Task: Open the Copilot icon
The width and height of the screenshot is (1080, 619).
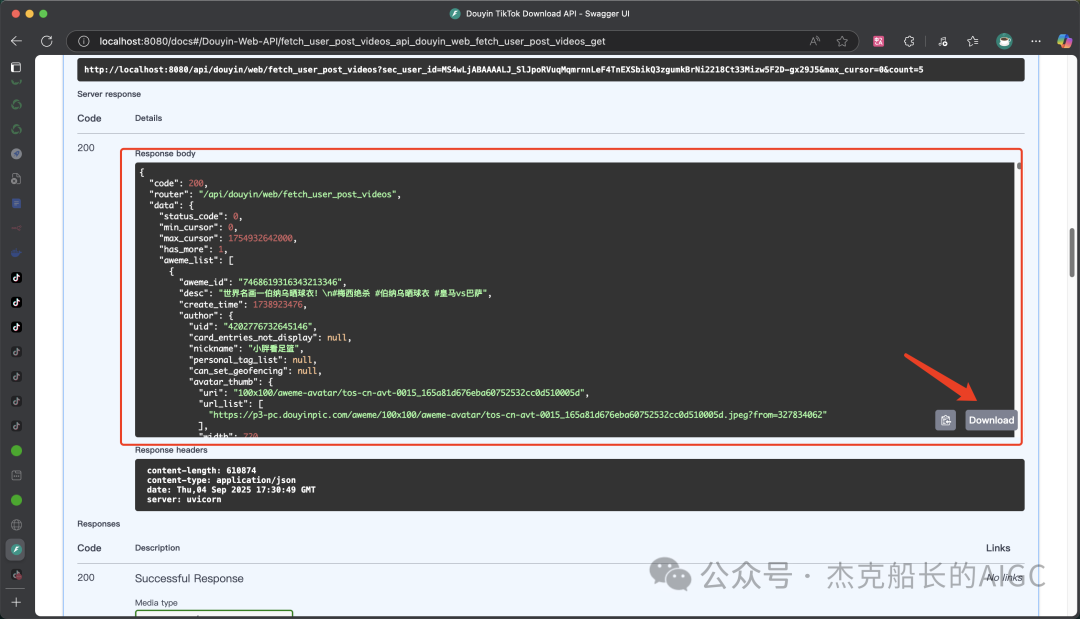Action: (x=1064, y=41)
